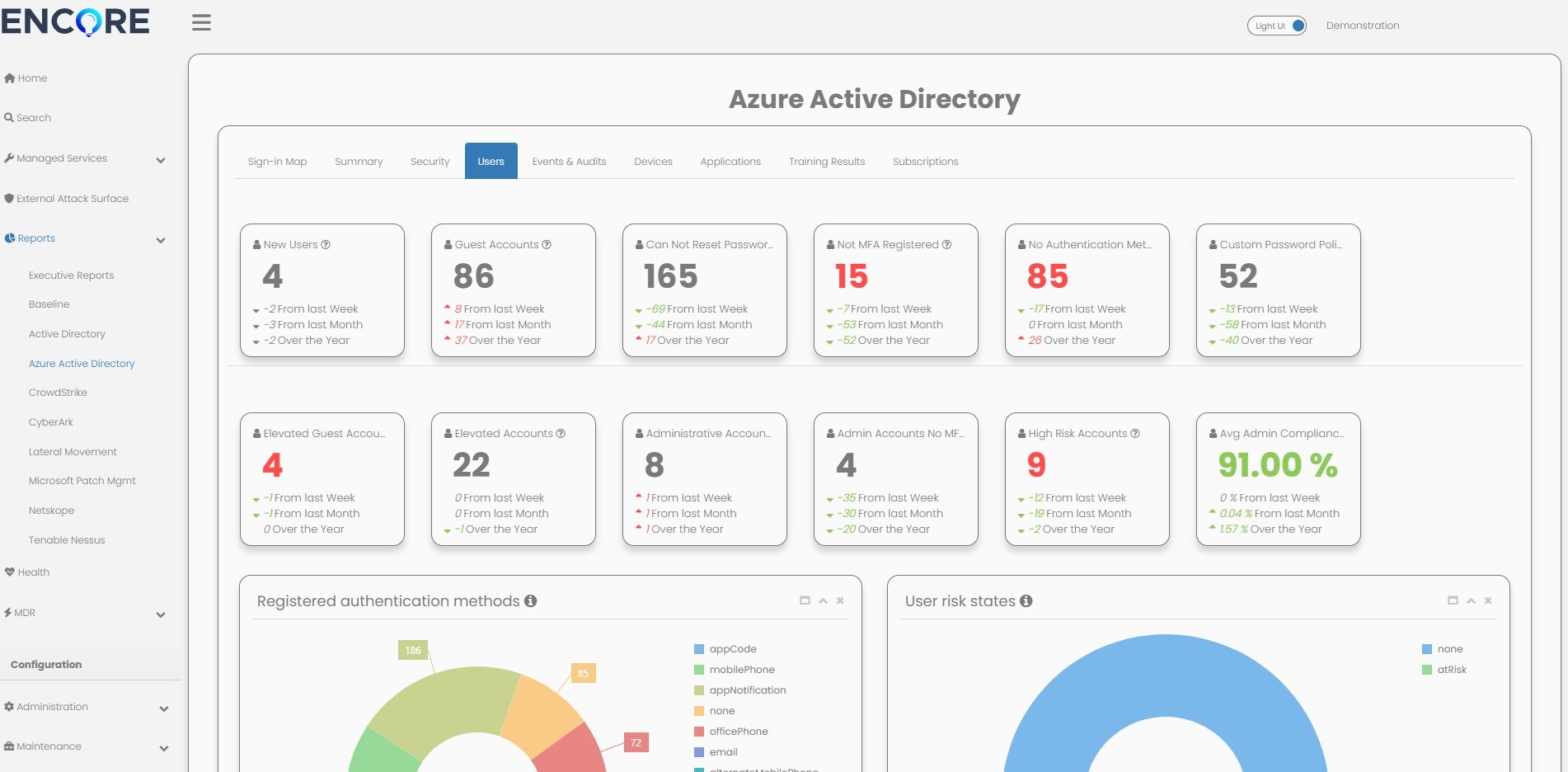Go to Executive Reports
The height and width of the screenshot is (772, 1568).
click(71, 275)
